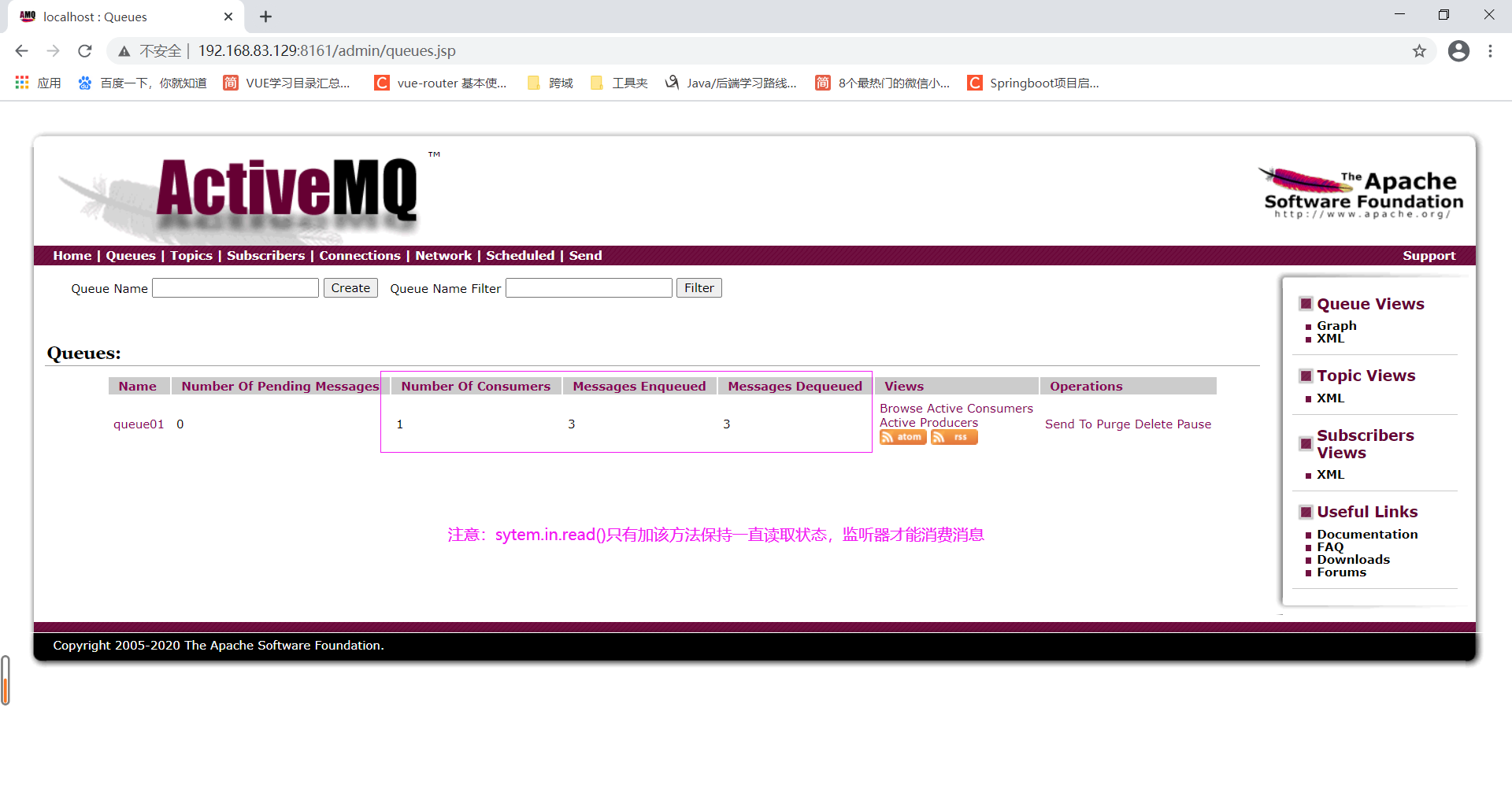Open the VUE学习目录汇总 bookmark
The image size is (1512, 811).
[287, 83]
